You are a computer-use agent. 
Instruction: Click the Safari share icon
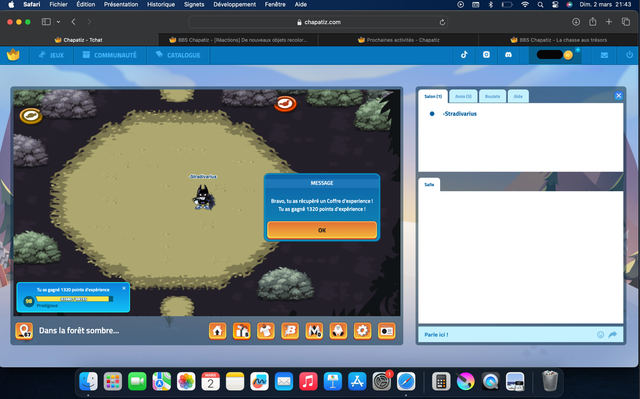pyautogui.click(x=592, y=22)
